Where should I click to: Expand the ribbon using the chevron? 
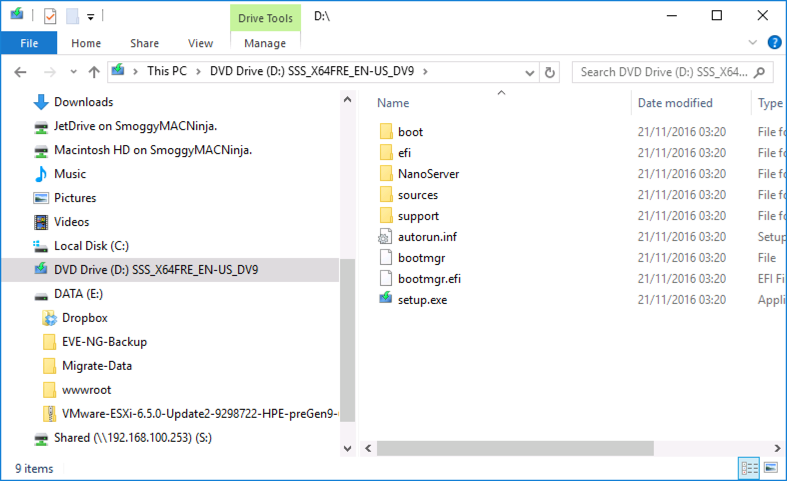tap(752, 42)
